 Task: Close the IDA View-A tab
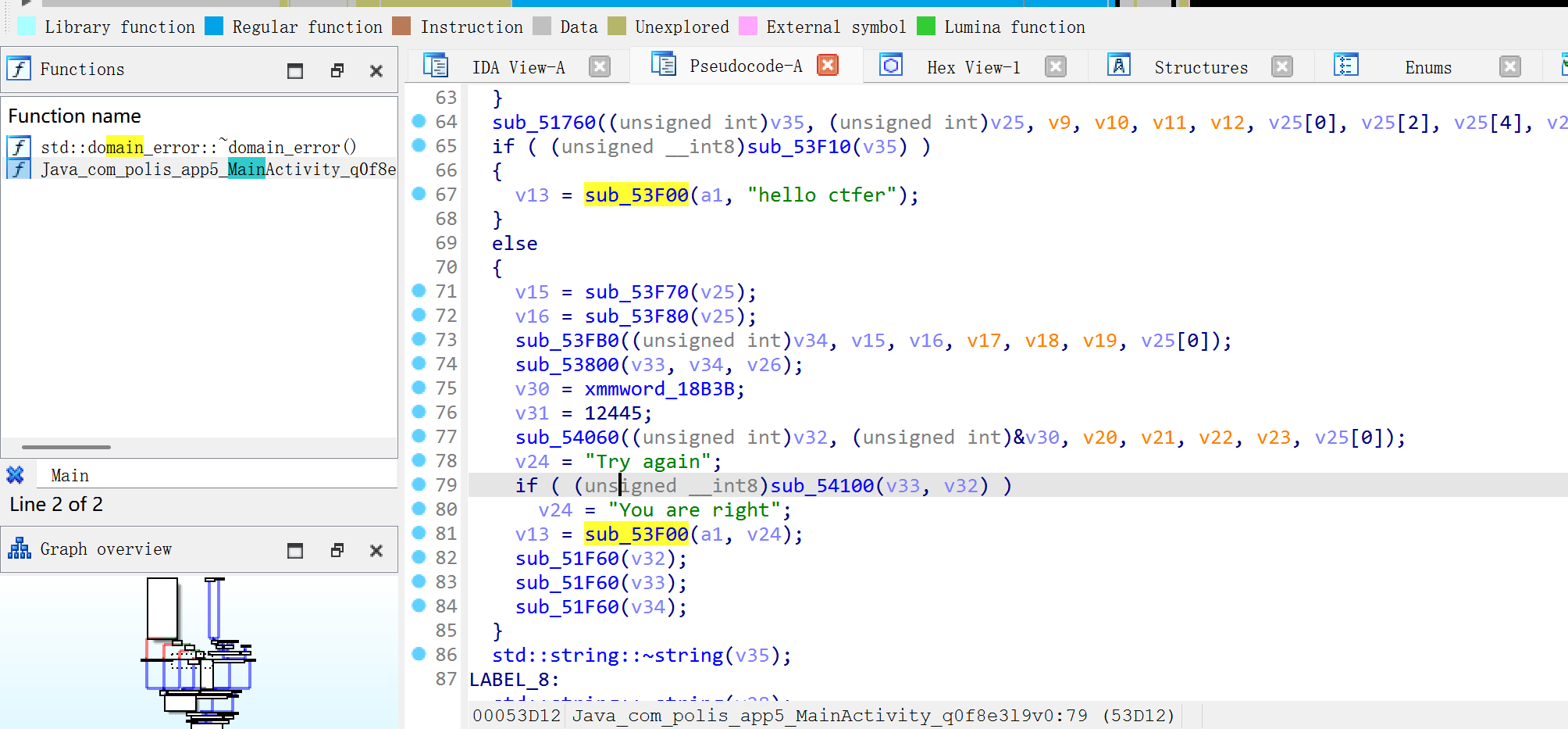pos(600,66)
